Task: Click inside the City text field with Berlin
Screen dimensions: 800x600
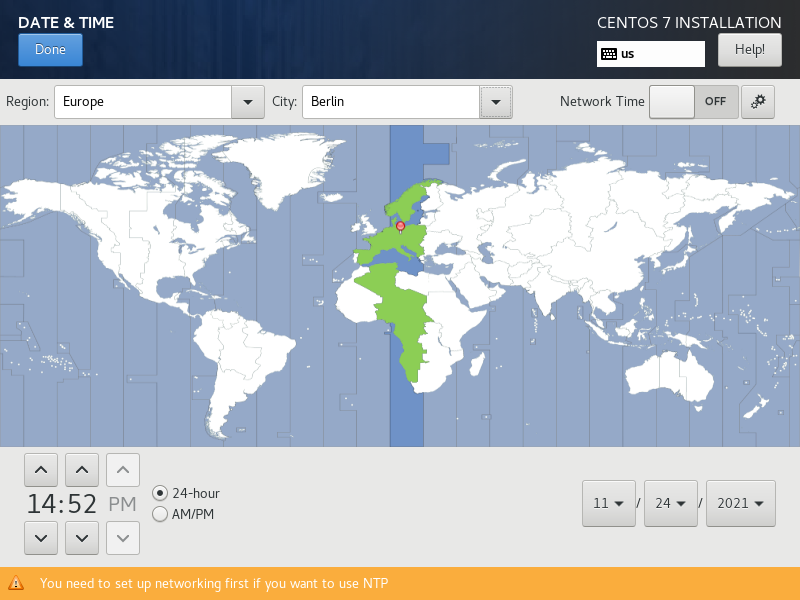Action: click(x=390, y=102)
